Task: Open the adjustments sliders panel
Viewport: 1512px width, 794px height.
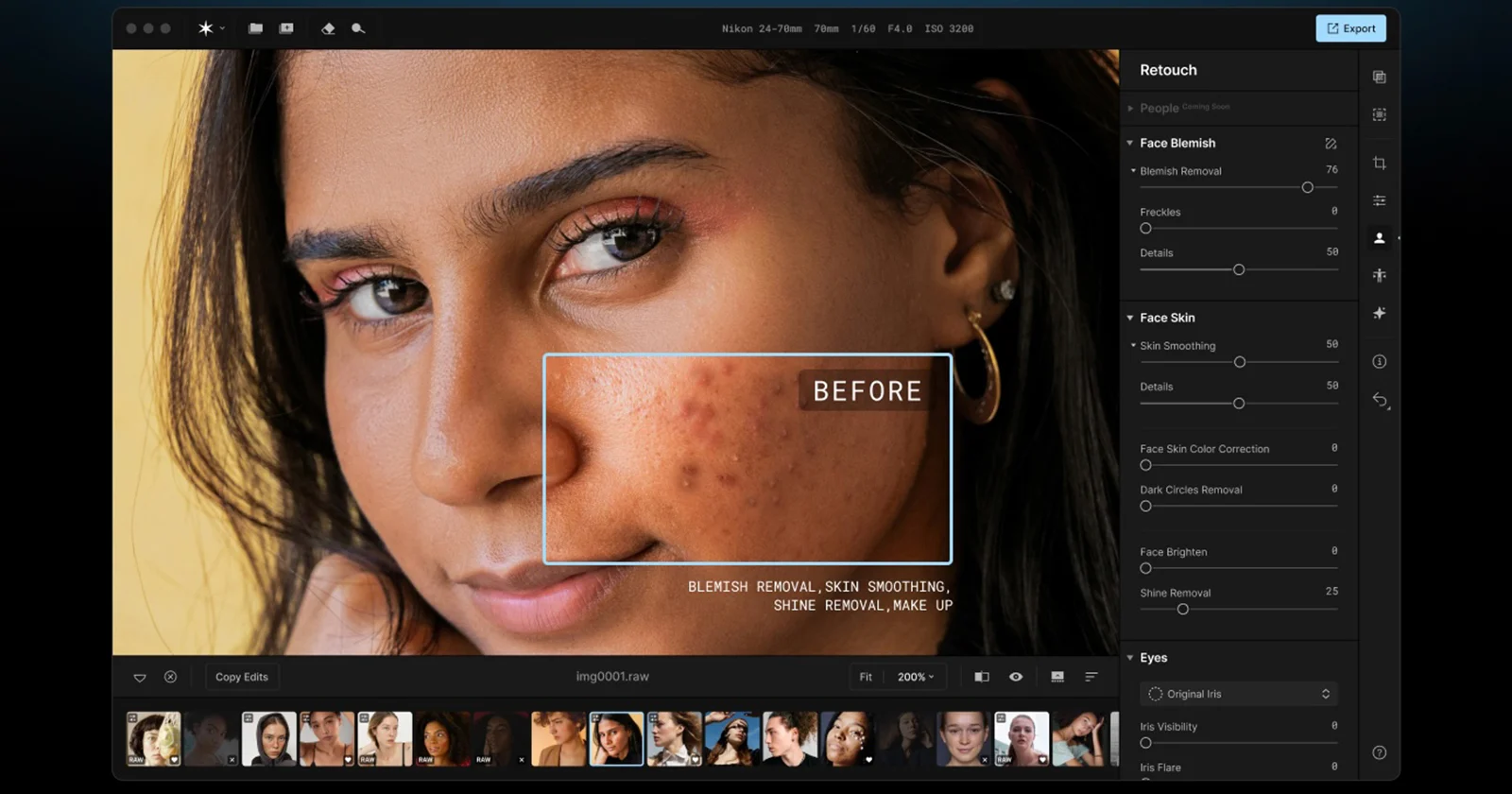Action: point(1380,200)
